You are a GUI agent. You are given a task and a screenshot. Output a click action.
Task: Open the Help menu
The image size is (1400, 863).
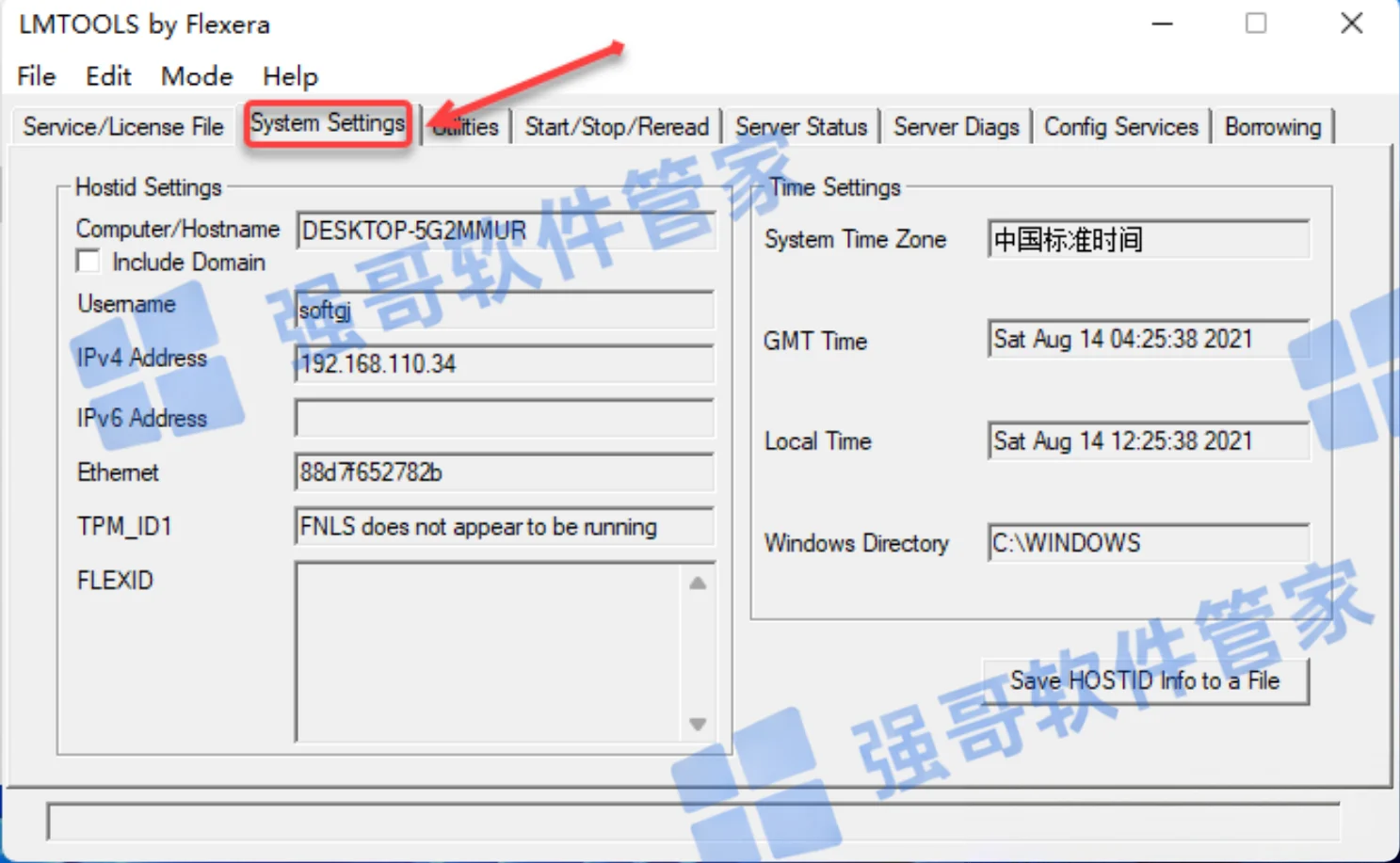point(290,76)
